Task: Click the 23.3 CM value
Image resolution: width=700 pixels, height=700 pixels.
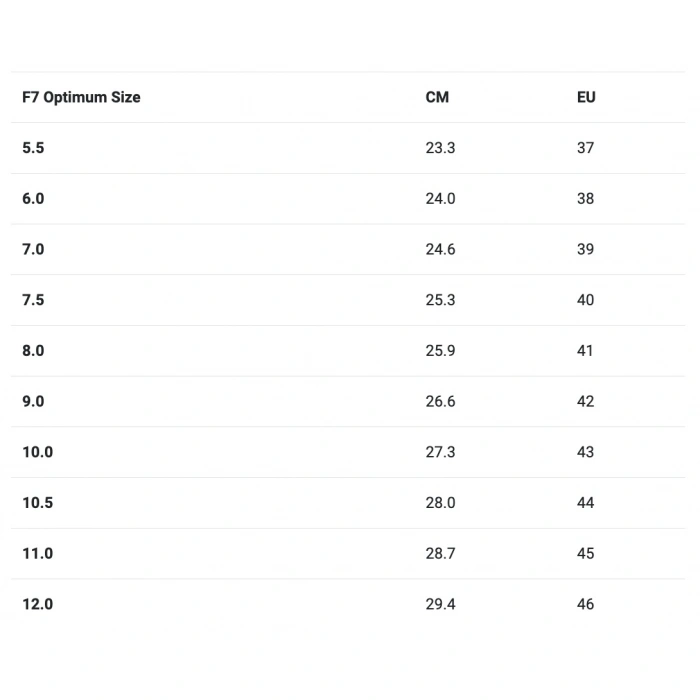Action: click(x=440, y=148)
